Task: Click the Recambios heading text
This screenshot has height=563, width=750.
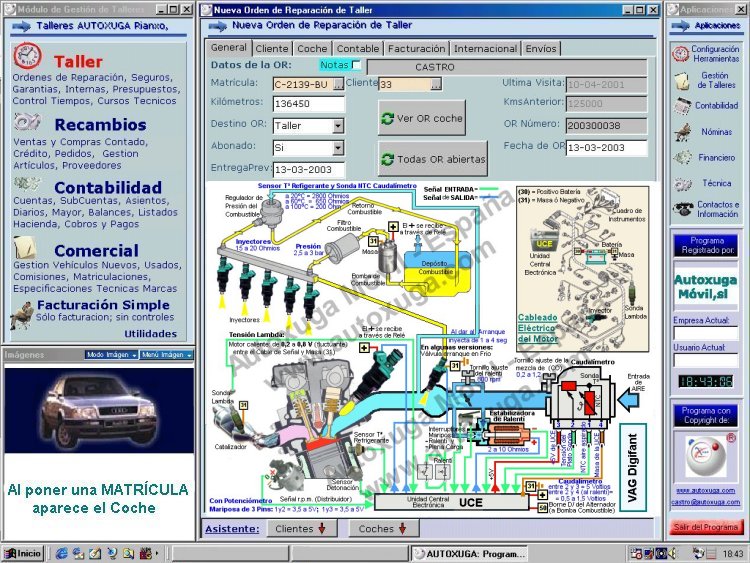Action: pyautogui.click(x=100, y=125)
